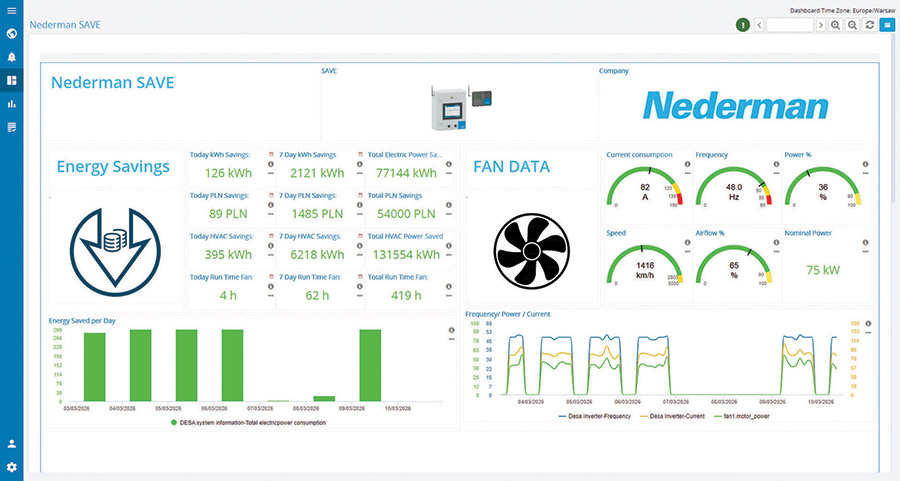900x481 pixels.
Task: Click the 75 kW Nominal Power value
Action: tap(823, 270)
